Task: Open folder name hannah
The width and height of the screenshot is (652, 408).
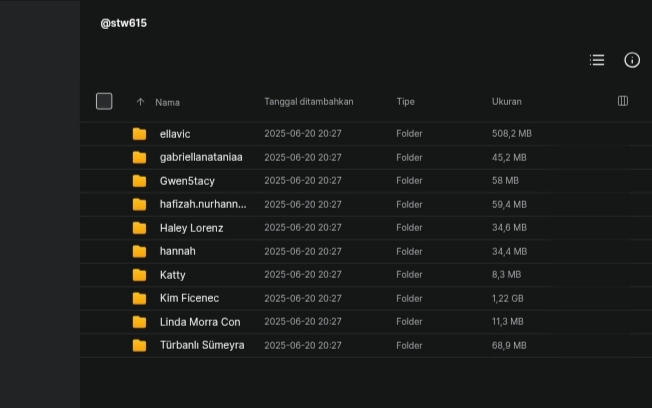Action: click(x=178, y=251)
